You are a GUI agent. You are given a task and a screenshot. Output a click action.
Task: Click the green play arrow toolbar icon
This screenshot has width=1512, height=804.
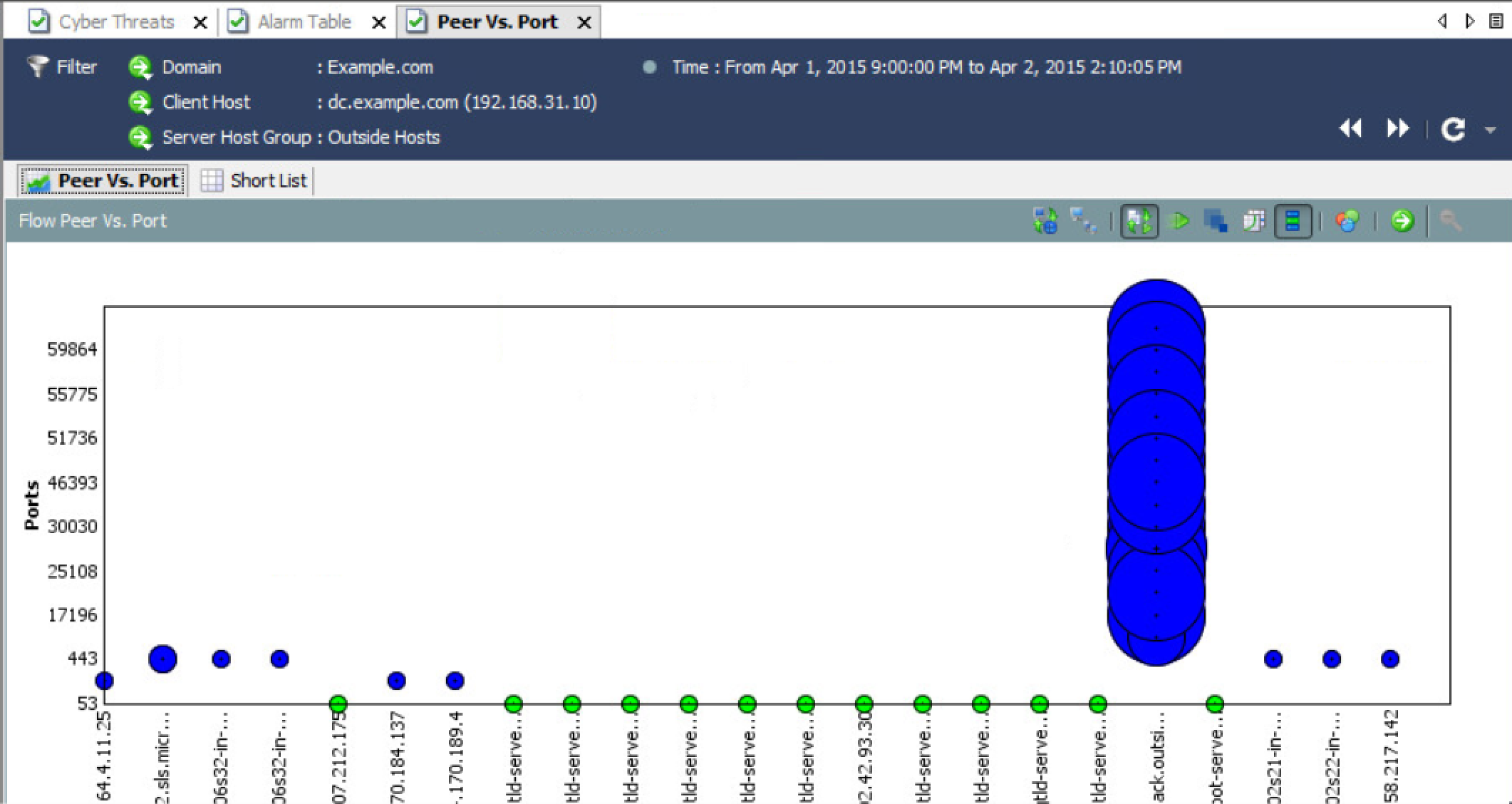(x=1179, y=221)
